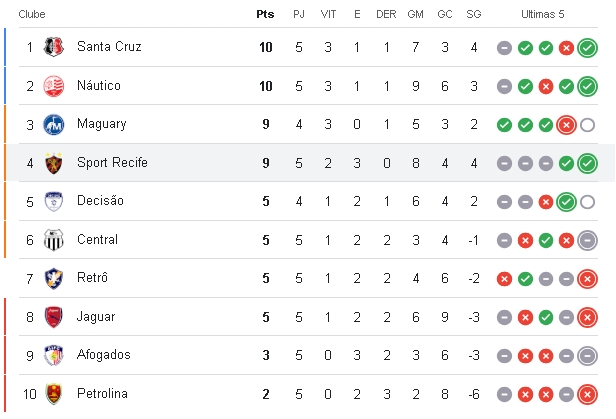Click Decisão's empty upcoming match circle

pos(587,202)
